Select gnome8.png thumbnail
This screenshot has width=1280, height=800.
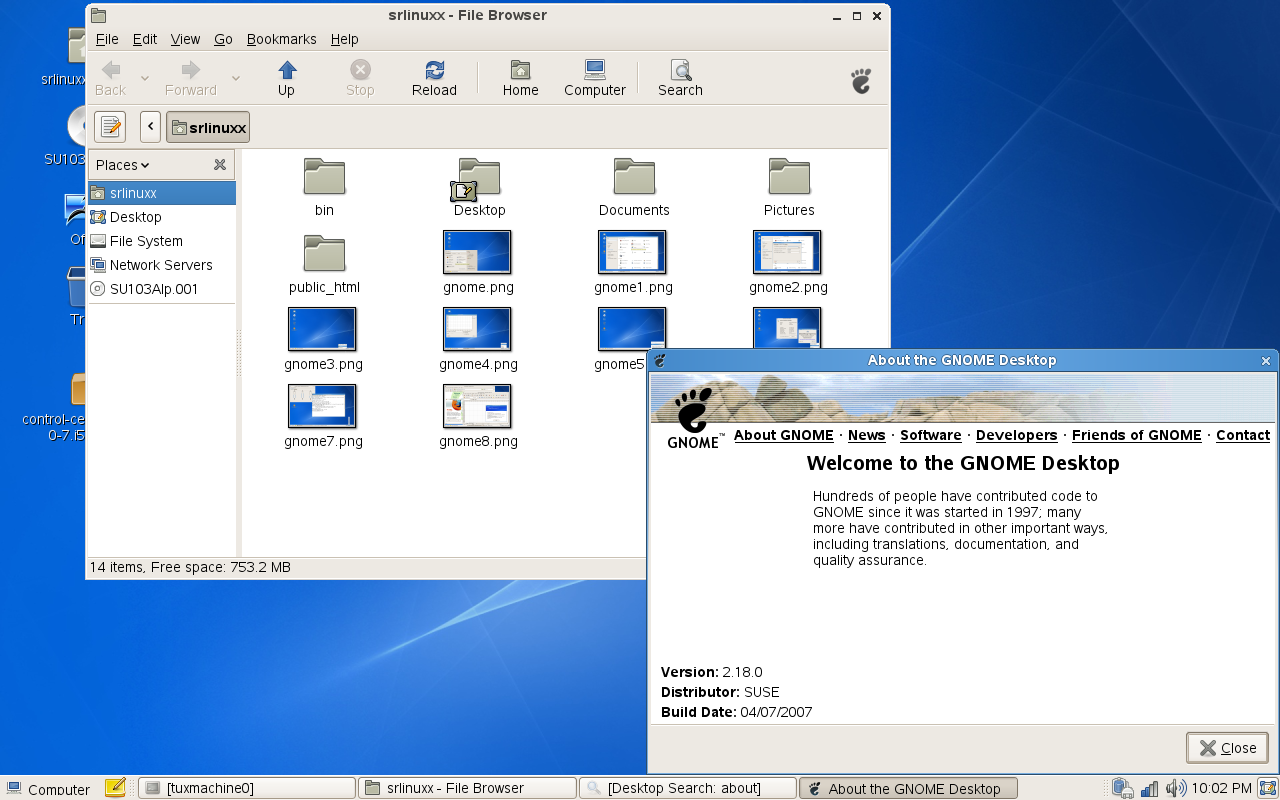pos(477,406)
